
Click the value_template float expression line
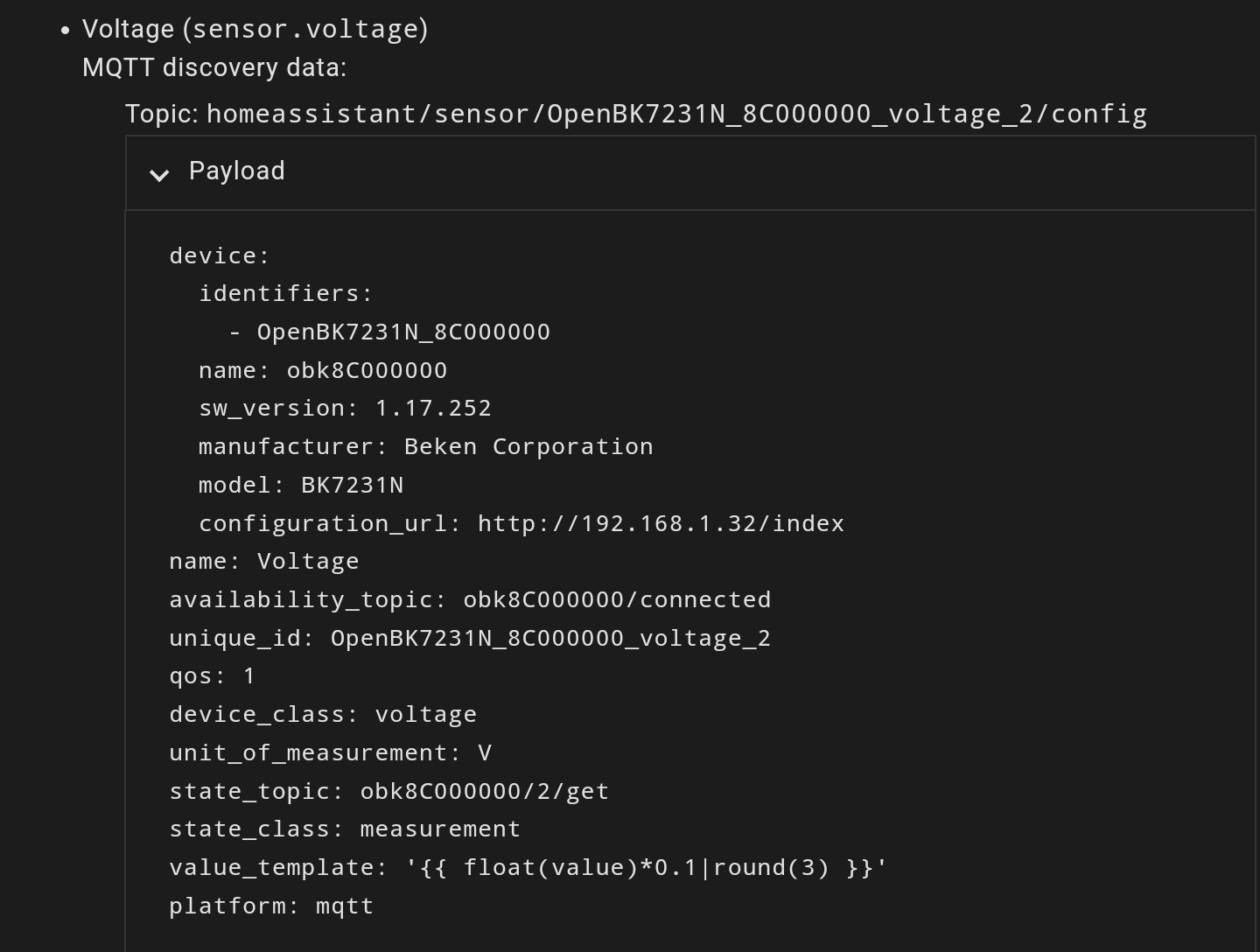528,867
